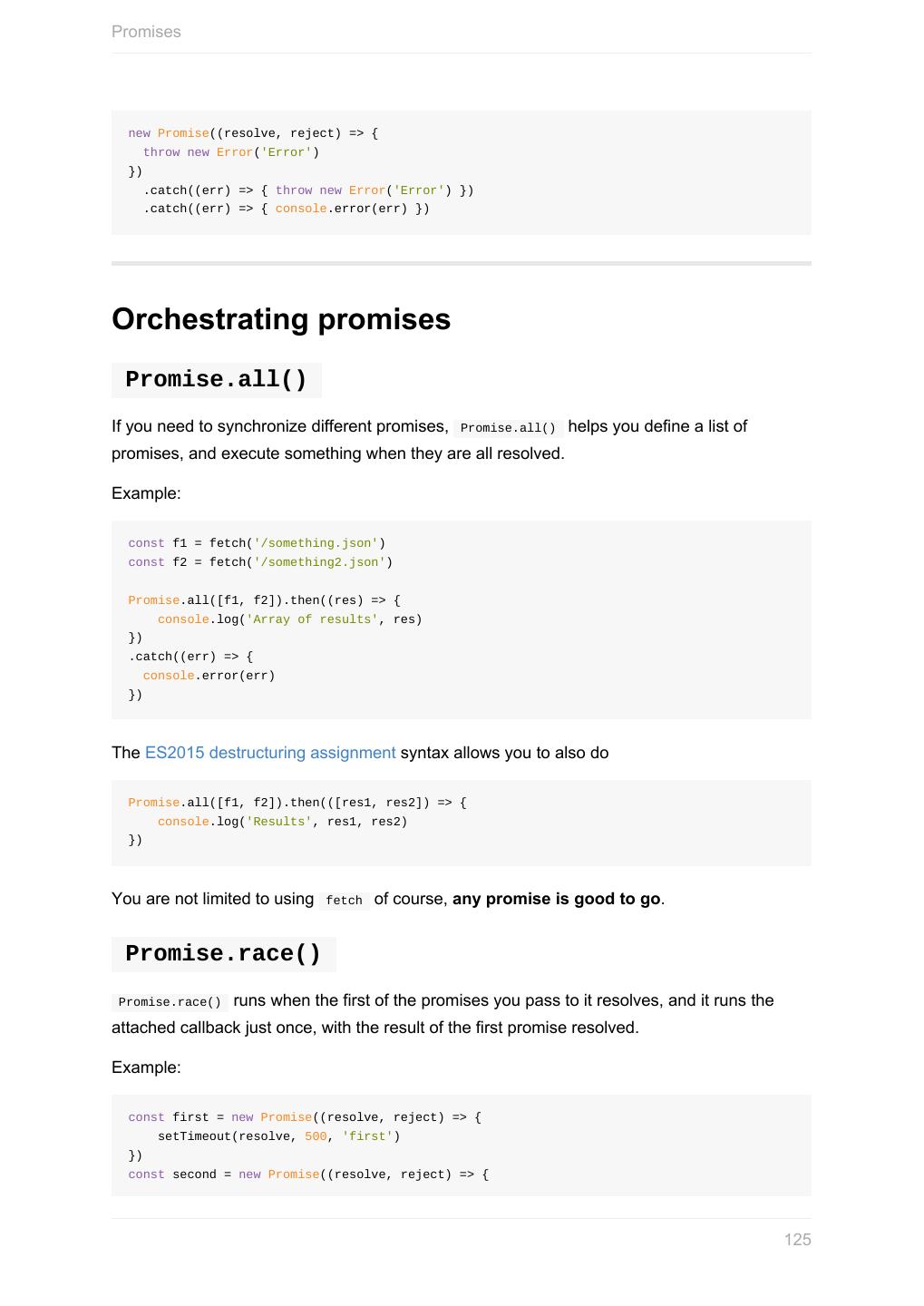Click the 'Array of results' string in code
Screen dimensions: 924x1306
coord(312,619)
